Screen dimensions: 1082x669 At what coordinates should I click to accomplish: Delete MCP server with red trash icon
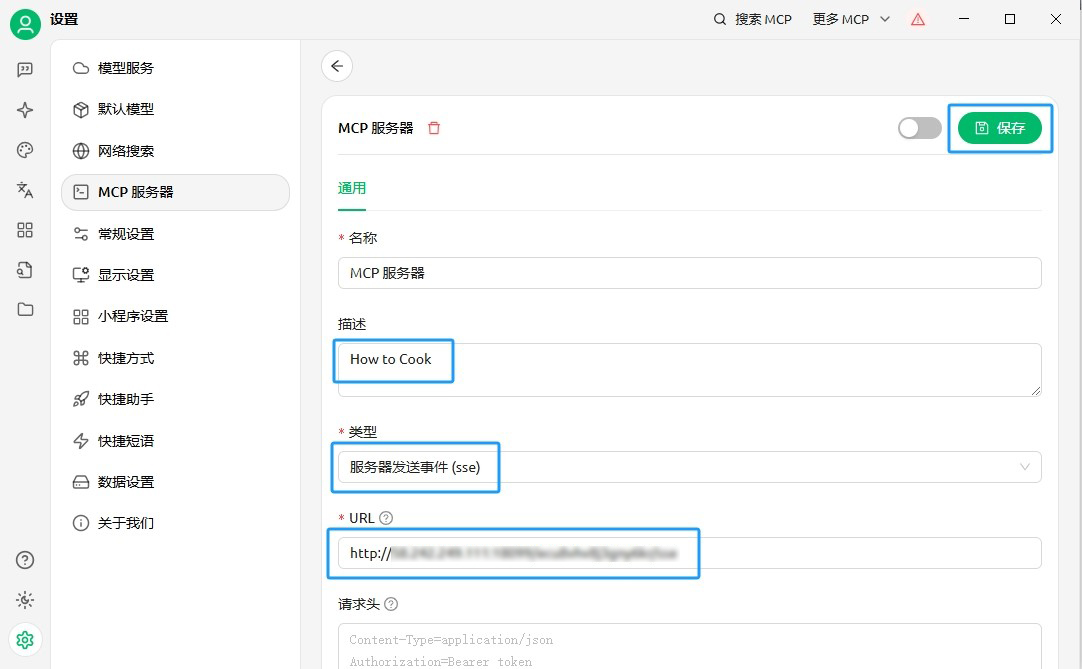(x=434, y=128)
